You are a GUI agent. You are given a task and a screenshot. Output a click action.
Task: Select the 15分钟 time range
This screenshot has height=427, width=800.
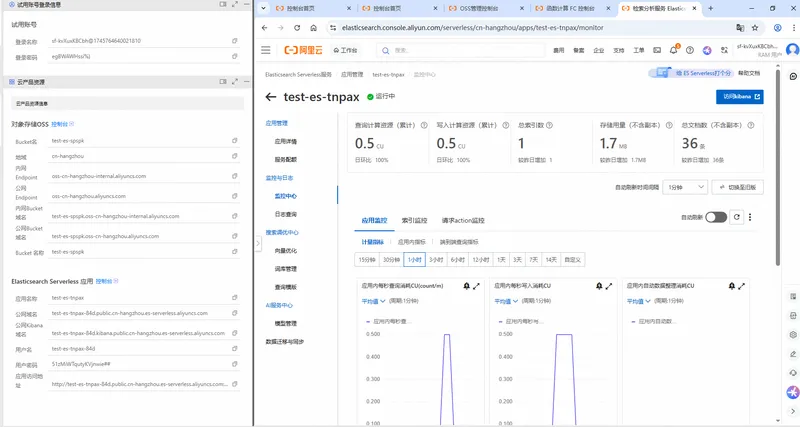tap(367, 260)
